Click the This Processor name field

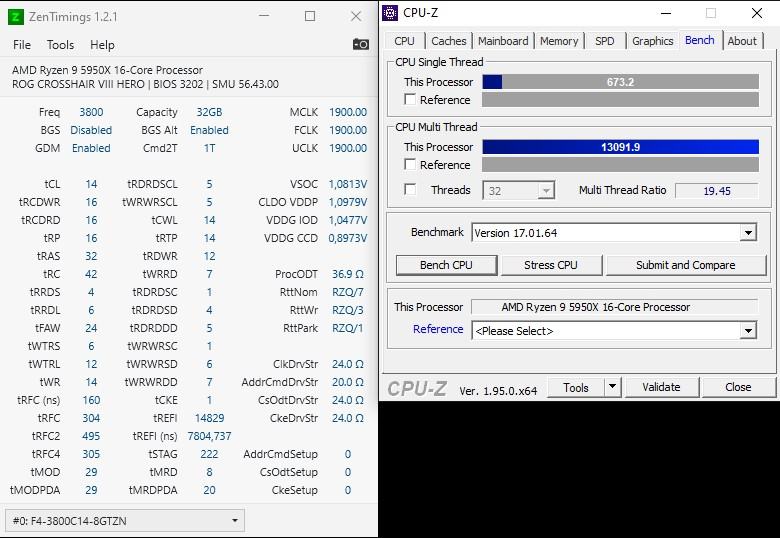[614, 307]
